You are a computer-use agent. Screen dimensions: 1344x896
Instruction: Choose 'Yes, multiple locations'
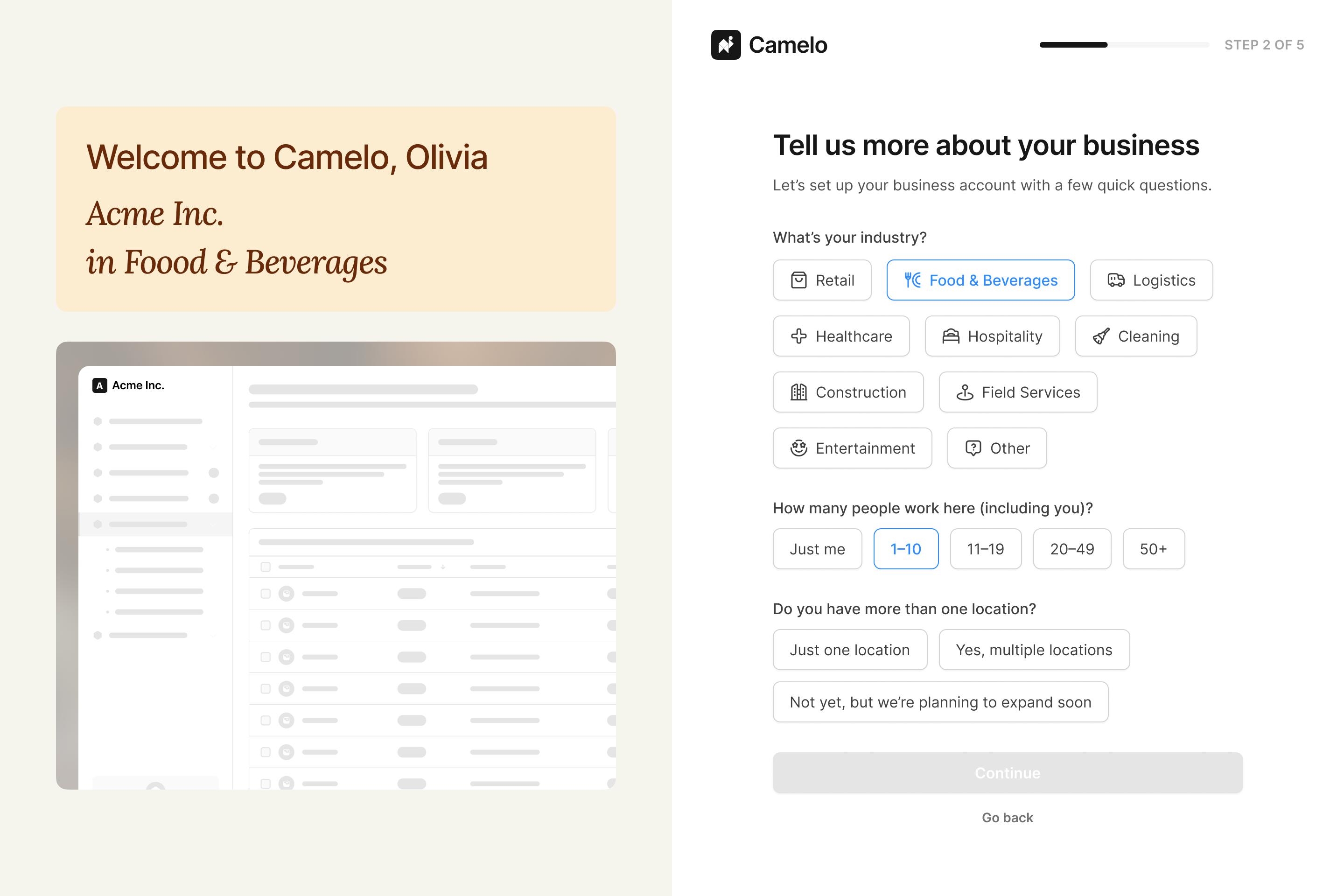[1034, 650]
